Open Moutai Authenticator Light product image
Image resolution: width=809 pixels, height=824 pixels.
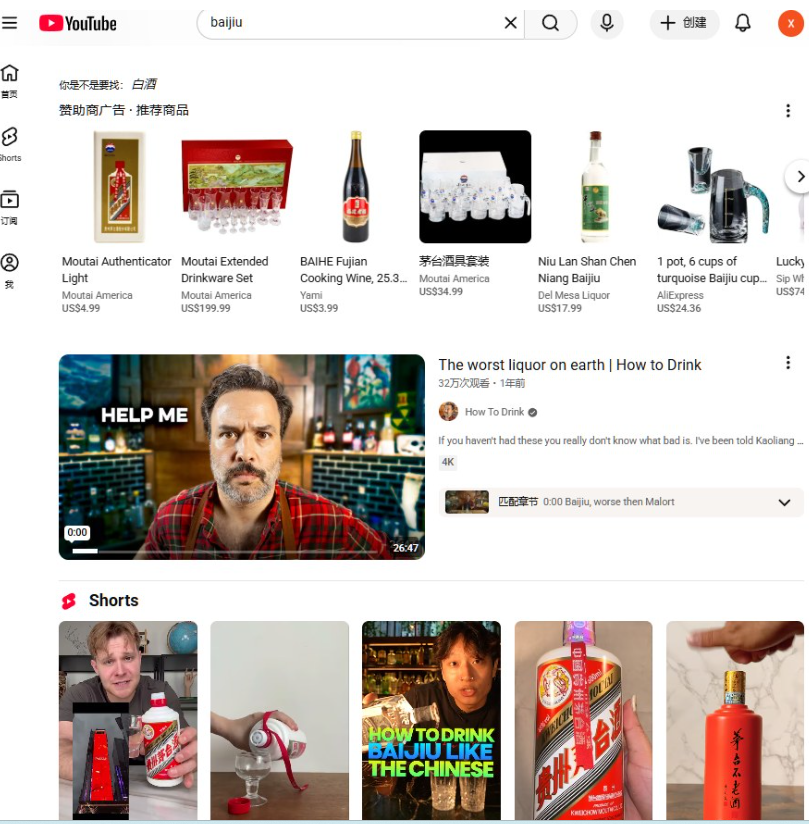[x=118, y=187]
